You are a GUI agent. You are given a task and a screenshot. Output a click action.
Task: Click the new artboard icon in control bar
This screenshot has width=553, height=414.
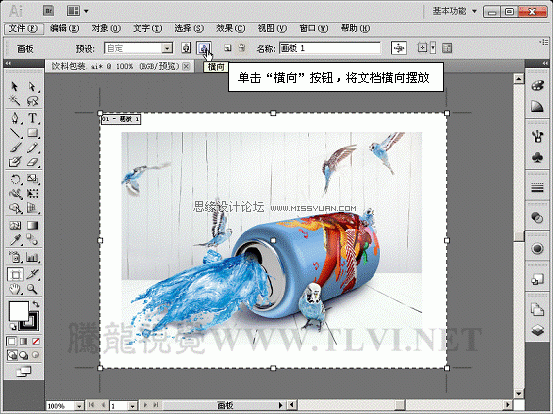[x=228, y=48]
